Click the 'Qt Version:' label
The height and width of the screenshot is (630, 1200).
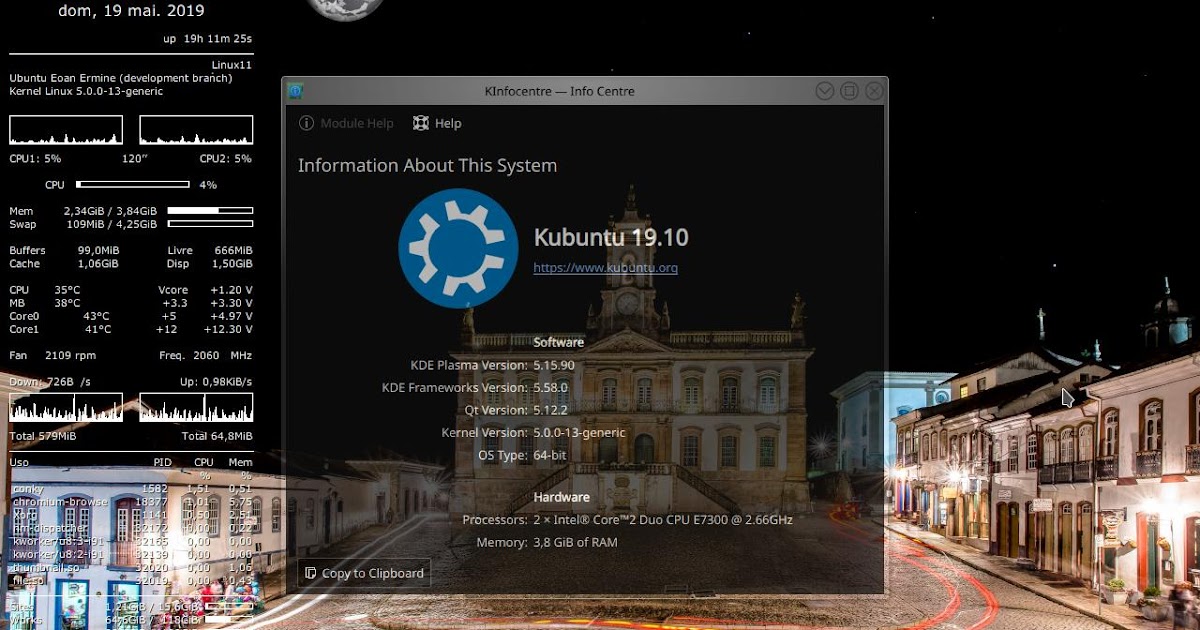tap(496, 410)
